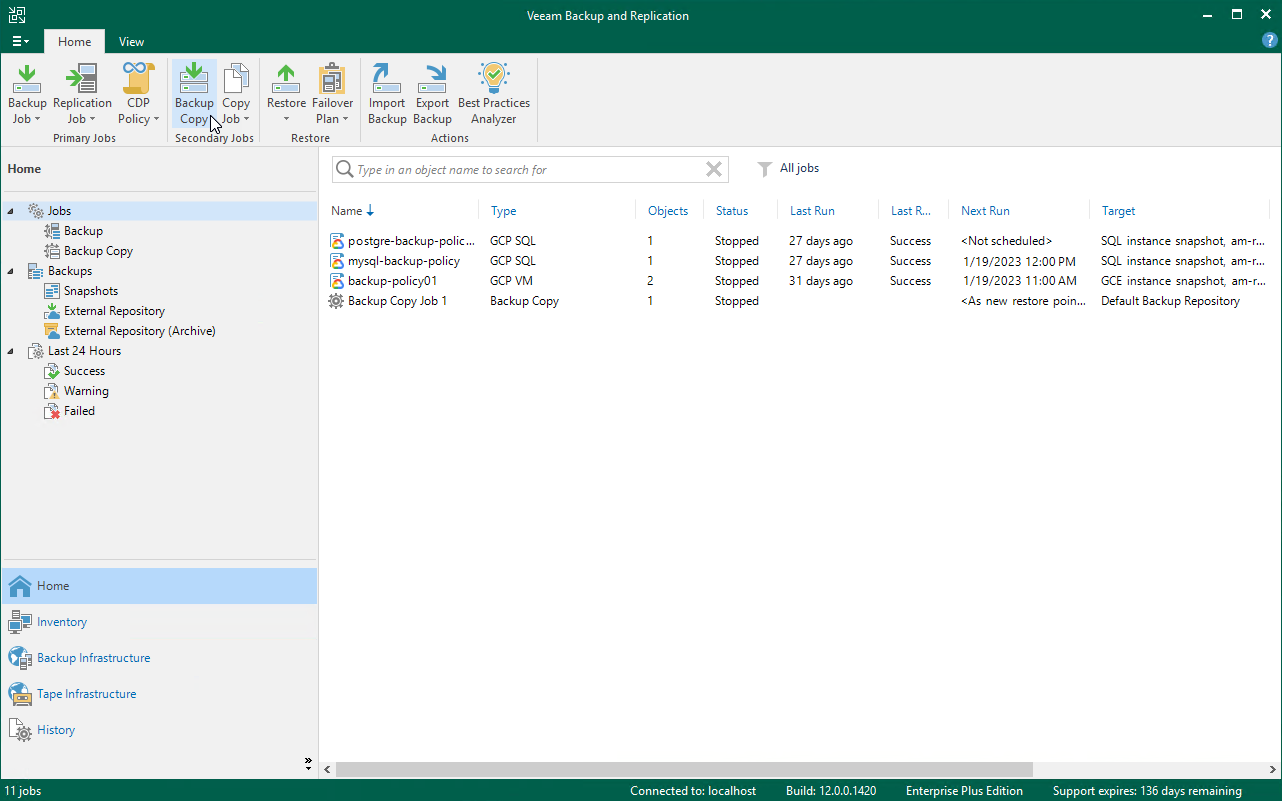Click 'Connected to: localhost' in status bar
This screenshot has width=1282, height=801.
coord(693,791)
